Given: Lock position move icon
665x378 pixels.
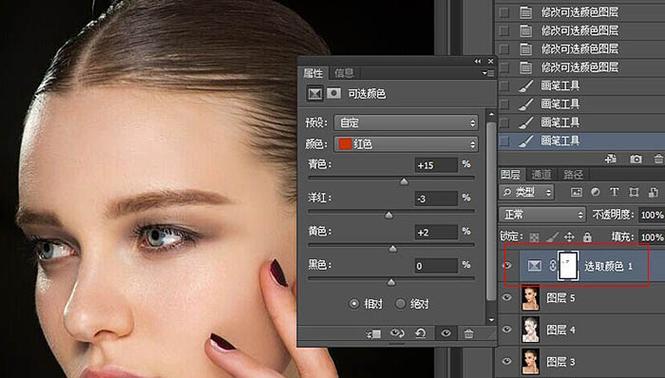Looking at the screenshot, I should coord(569,237).
